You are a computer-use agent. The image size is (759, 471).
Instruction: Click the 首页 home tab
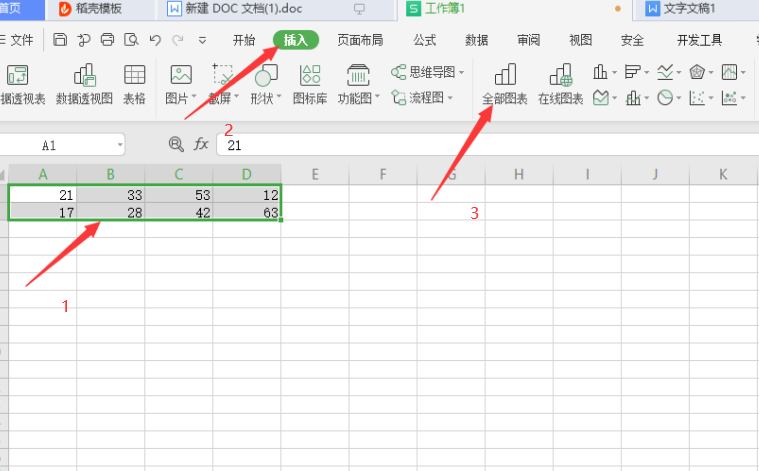click(x=22, y=9)
